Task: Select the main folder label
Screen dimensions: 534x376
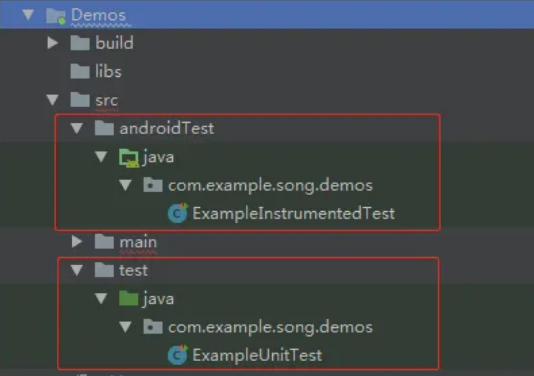Action: click(x=138, y=242)
